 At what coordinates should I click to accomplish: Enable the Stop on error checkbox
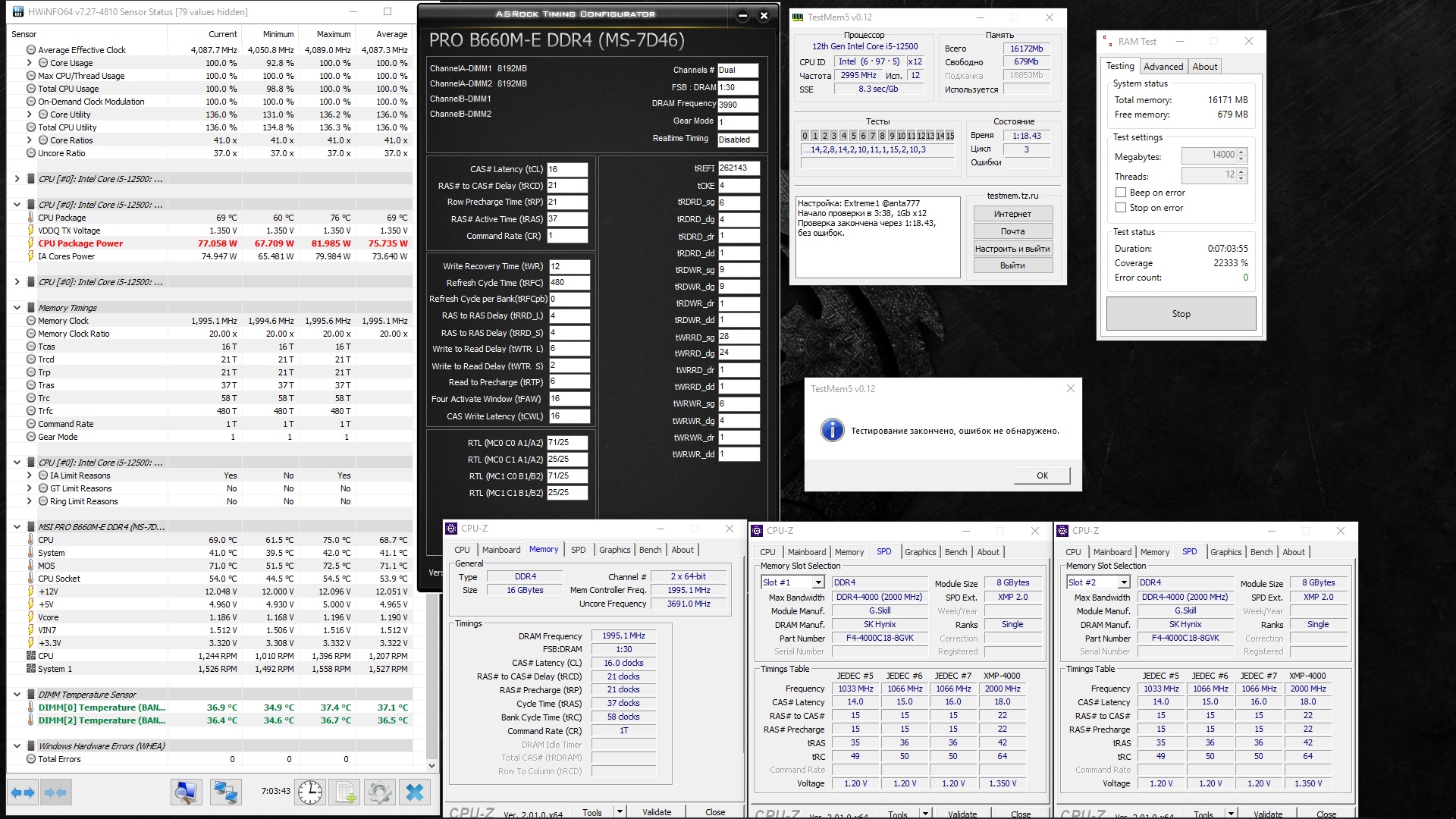[x=1121, y=208]
